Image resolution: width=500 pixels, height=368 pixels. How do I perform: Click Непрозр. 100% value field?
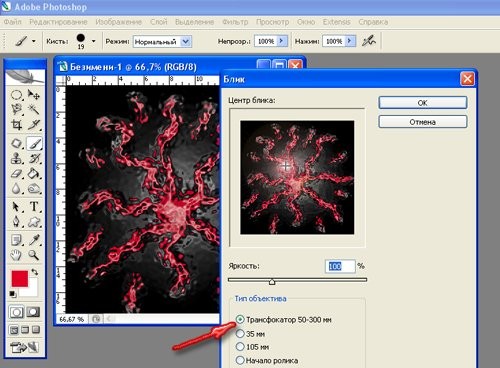click(x=266, y=41)
